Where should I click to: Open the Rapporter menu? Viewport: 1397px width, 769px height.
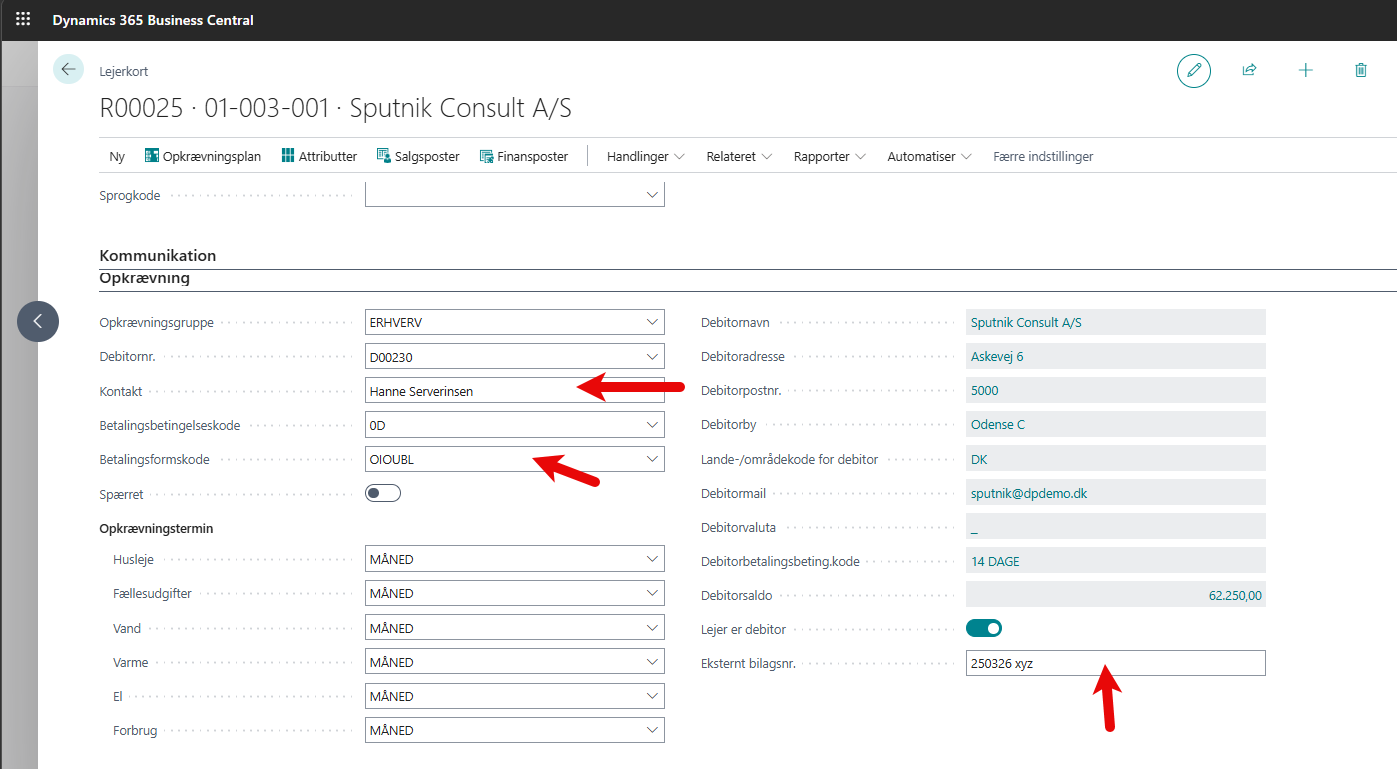coord(830,156)
